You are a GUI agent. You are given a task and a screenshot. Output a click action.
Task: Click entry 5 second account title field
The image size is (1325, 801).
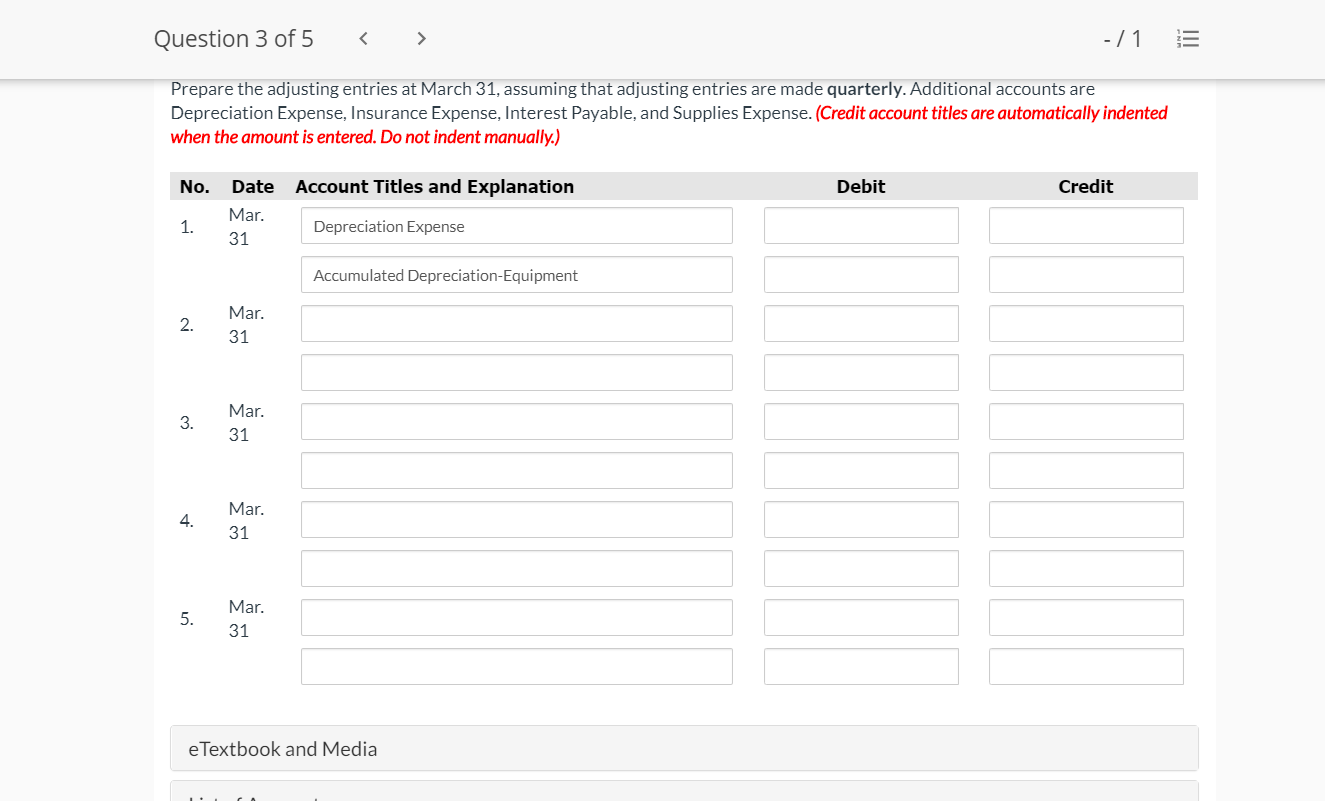517,667
